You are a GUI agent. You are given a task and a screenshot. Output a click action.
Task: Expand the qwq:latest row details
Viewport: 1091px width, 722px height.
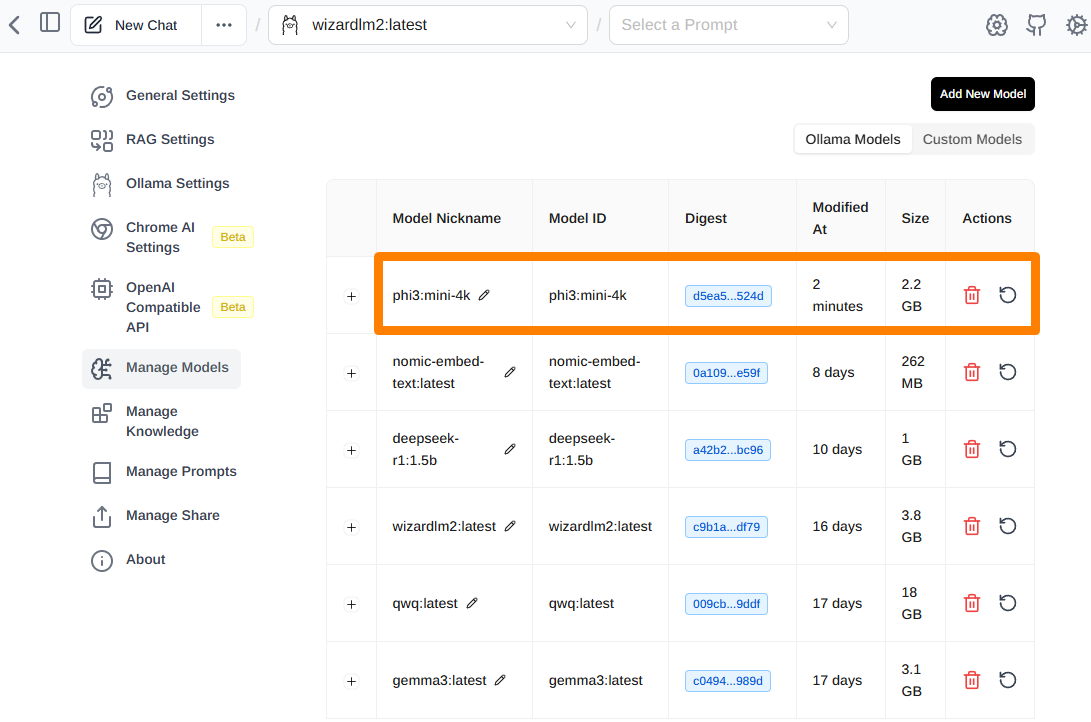point(351,604)
